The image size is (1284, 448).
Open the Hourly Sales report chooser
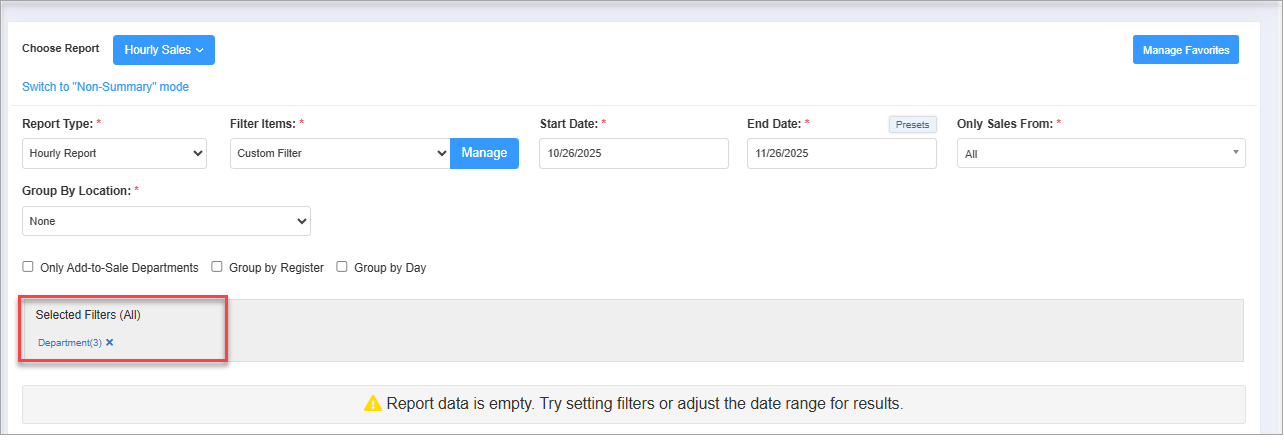pyautogui.click(x=164, y=50)
